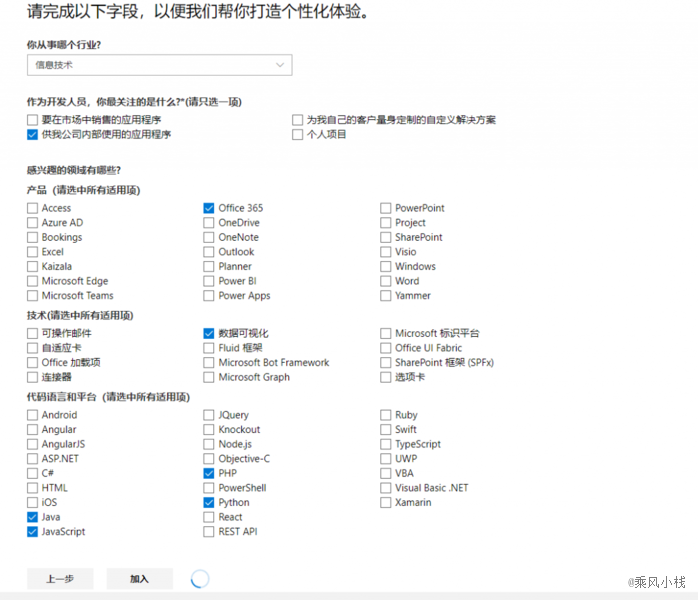Select the React checkbox

pyautogui.click(x=208, y=517)
